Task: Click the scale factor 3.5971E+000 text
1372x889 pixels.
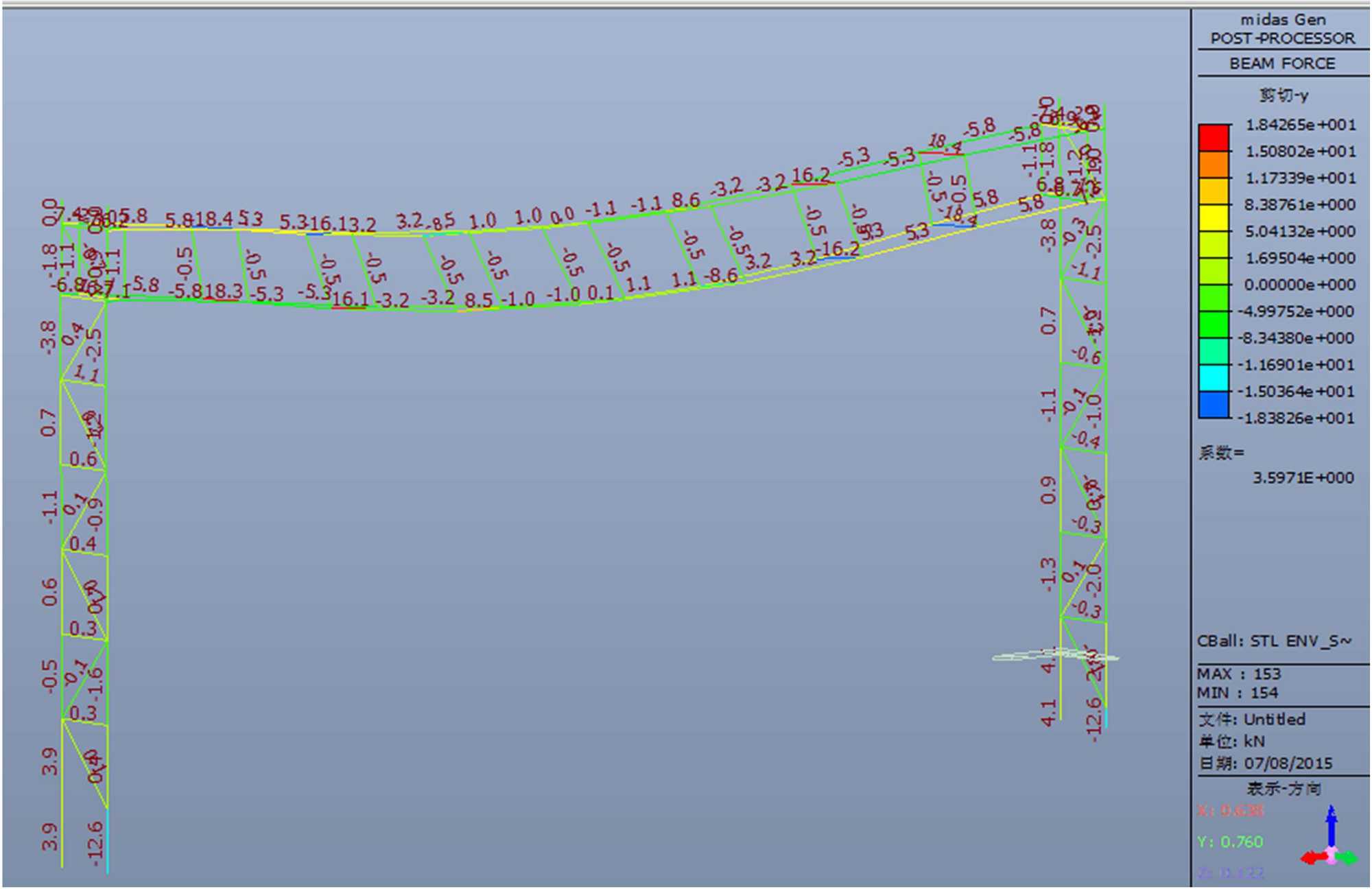Action: coord(1303,478)
